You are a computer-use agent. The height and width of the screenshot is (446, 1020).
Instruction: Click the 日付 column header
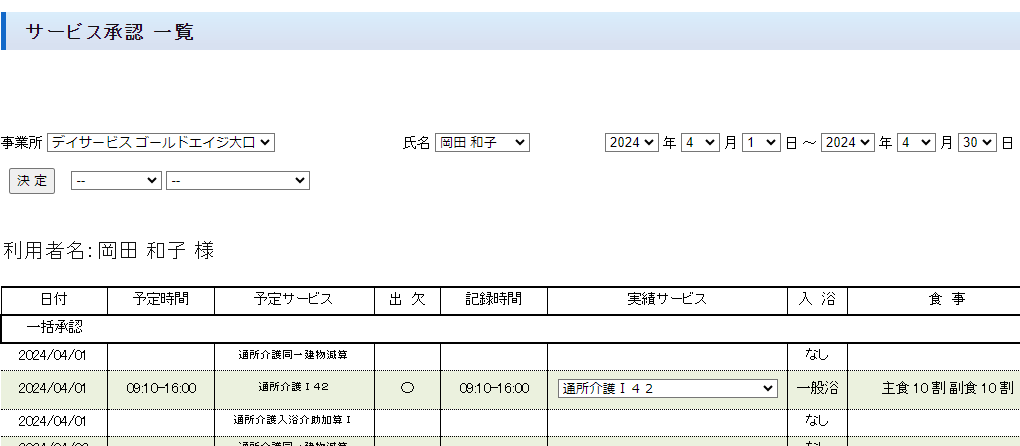click(x=54, y=299)
